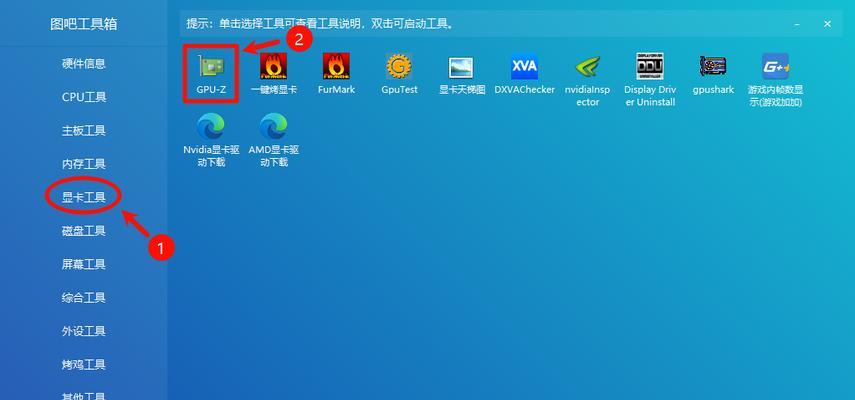Open the Nvidia显卡驱动下载 Edge shortcut icon
855x400 pixels.
[211, 127]
